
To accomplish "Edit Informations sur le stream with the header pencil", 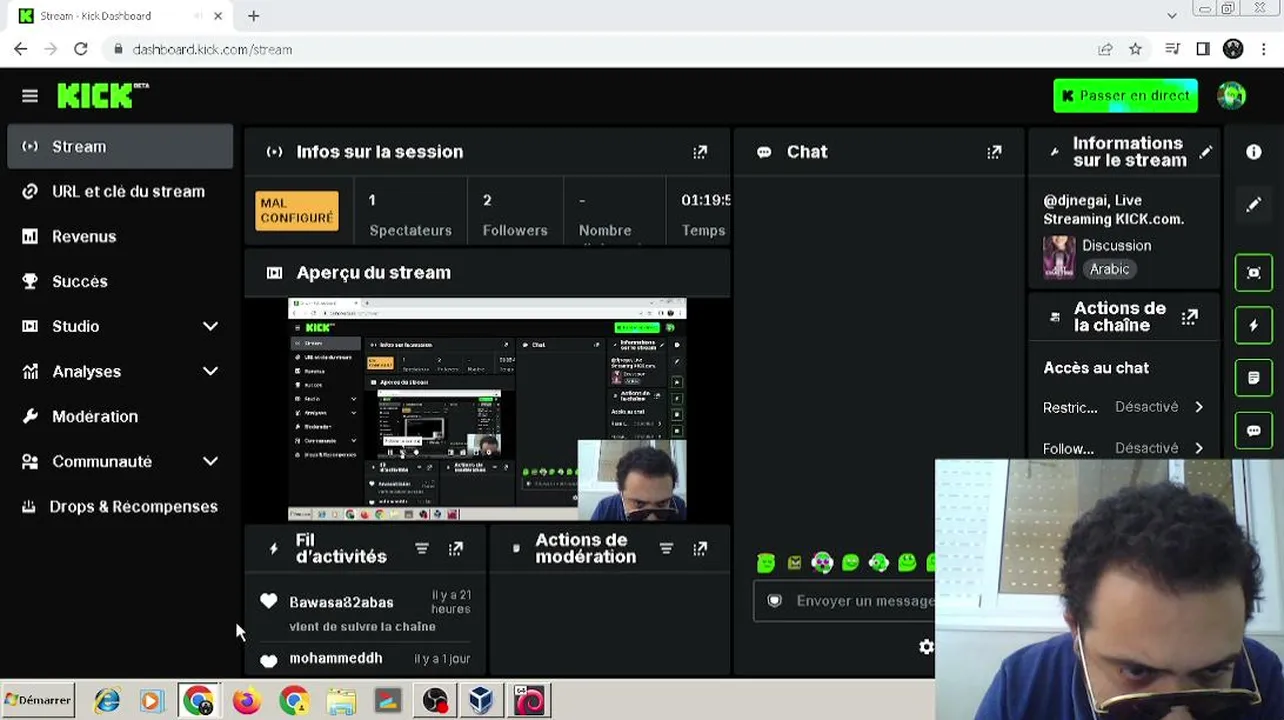I will 1206,152.
